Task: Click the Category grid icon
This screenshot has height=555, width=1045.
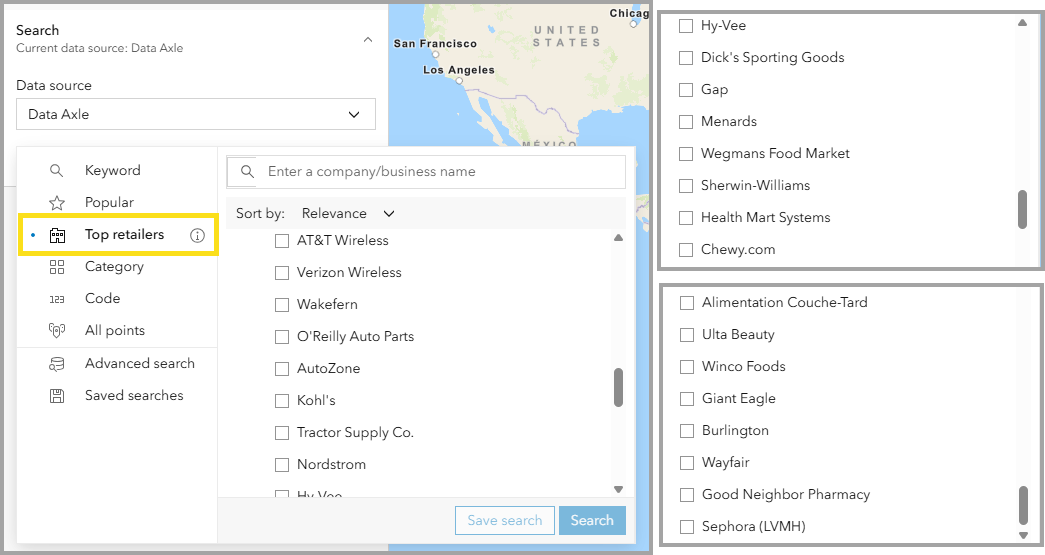Action: (57, 267)
